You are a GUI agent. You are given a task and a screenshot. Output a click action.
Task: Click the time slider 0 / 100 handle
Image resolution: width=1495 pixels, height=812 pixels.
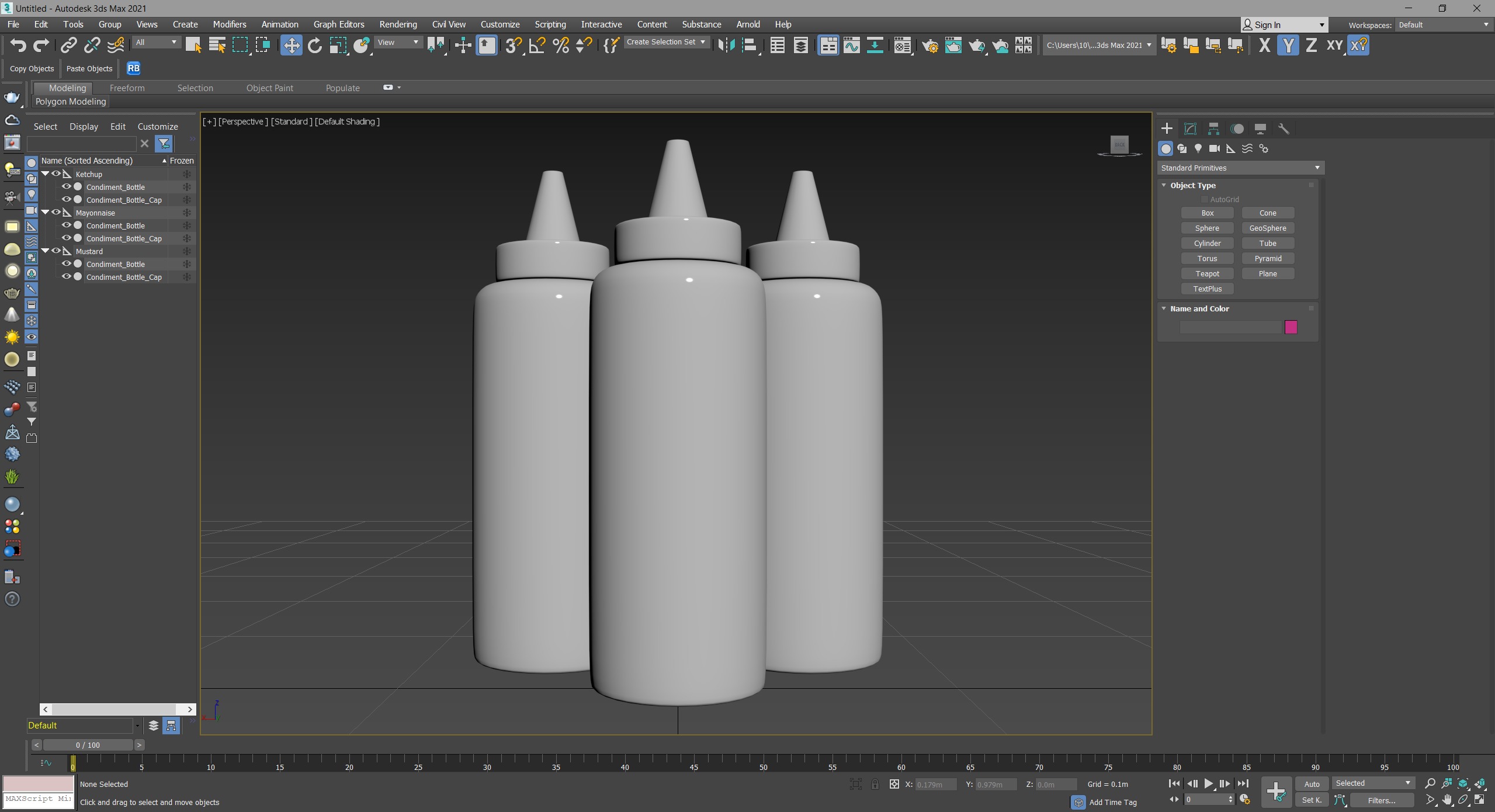88,745
